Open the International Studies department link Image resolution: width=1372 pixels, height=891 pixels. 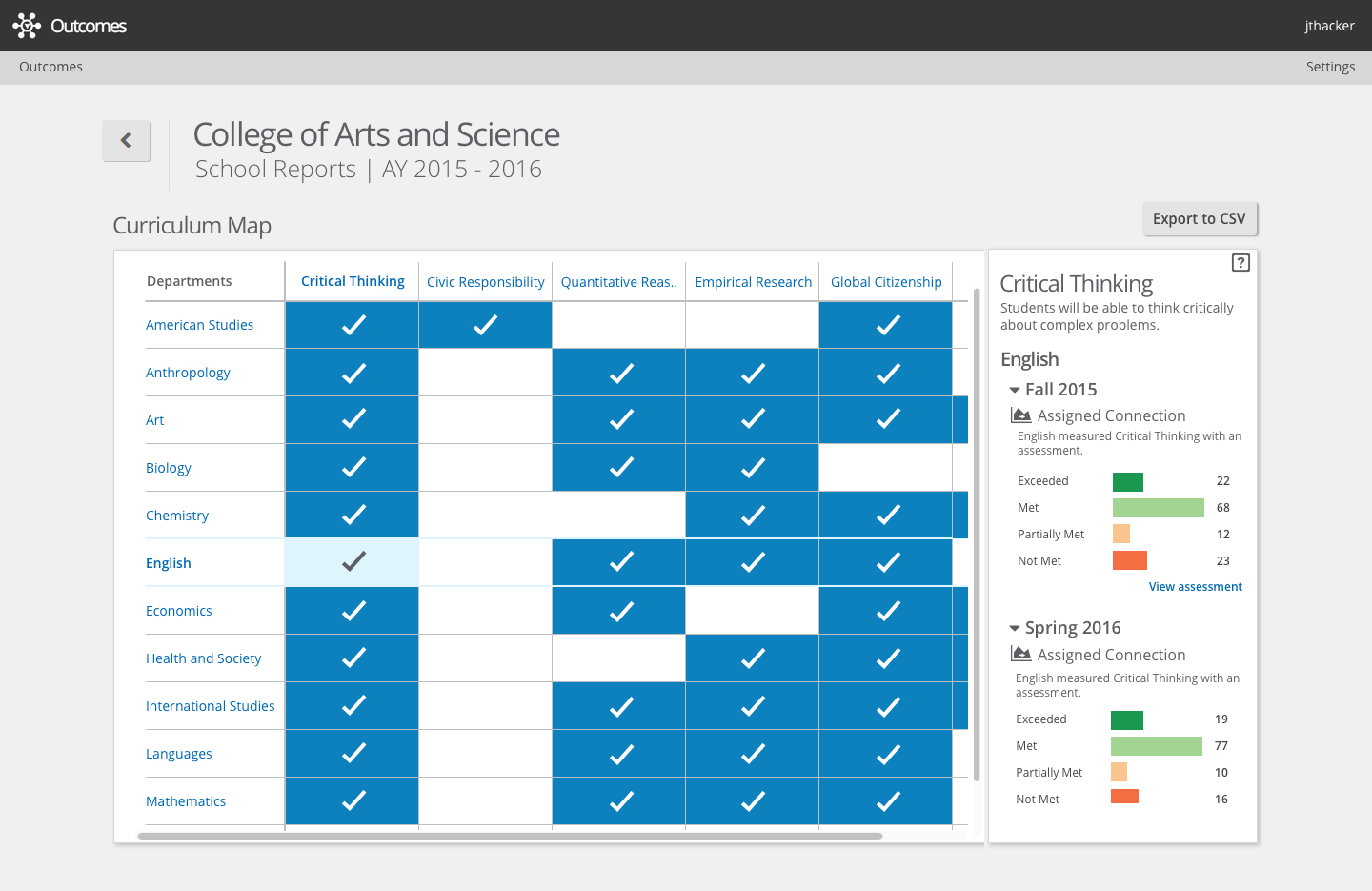[x=210, y=706]
